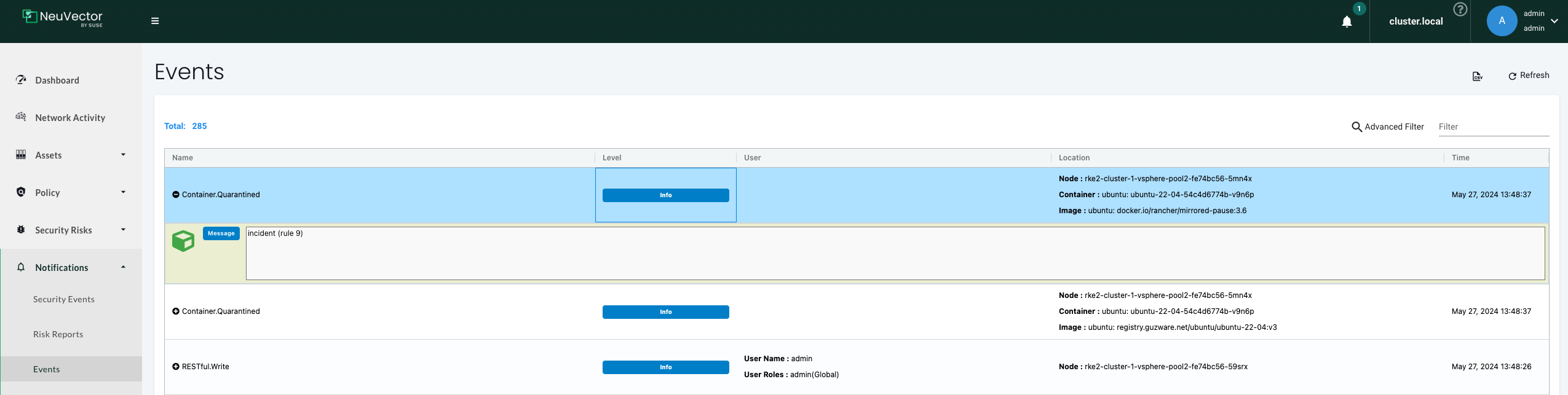Open Security Events

(64, 299)
